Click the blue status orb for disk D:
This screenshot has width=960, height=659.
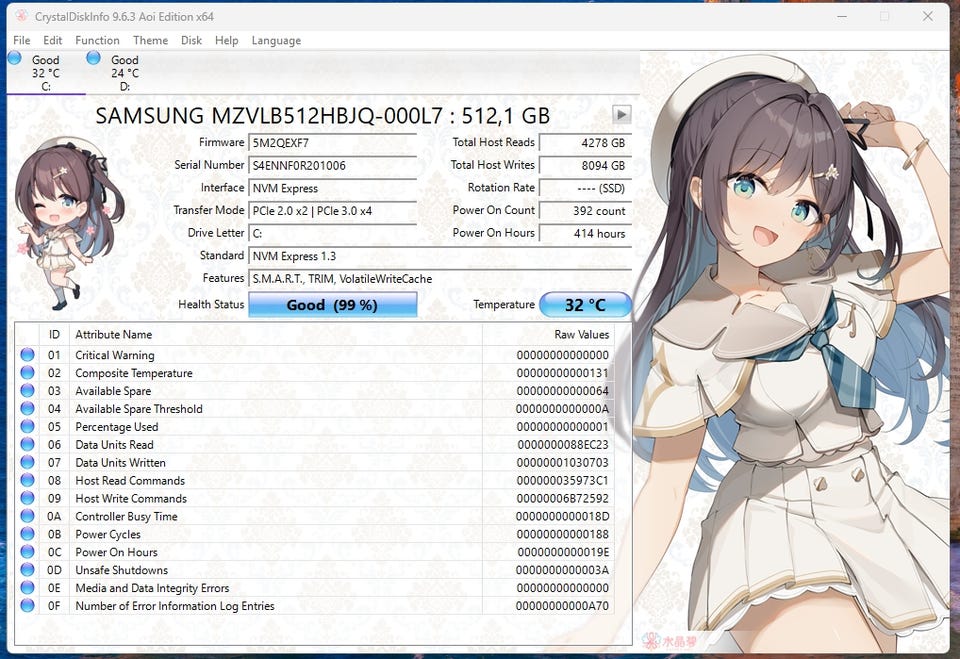click(x=94, y=58)
